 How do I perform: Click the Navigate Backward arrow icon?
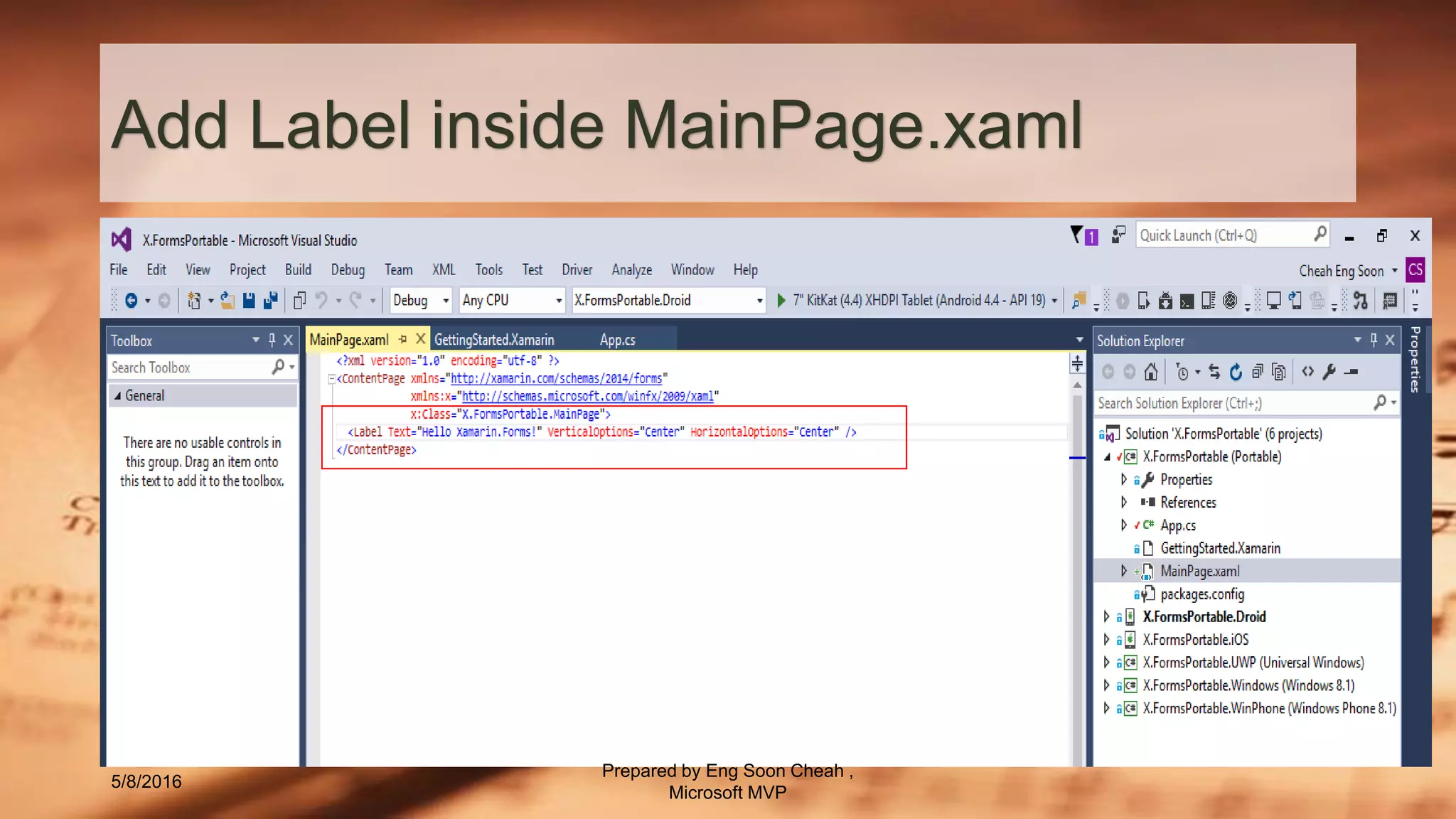[131, 301]
